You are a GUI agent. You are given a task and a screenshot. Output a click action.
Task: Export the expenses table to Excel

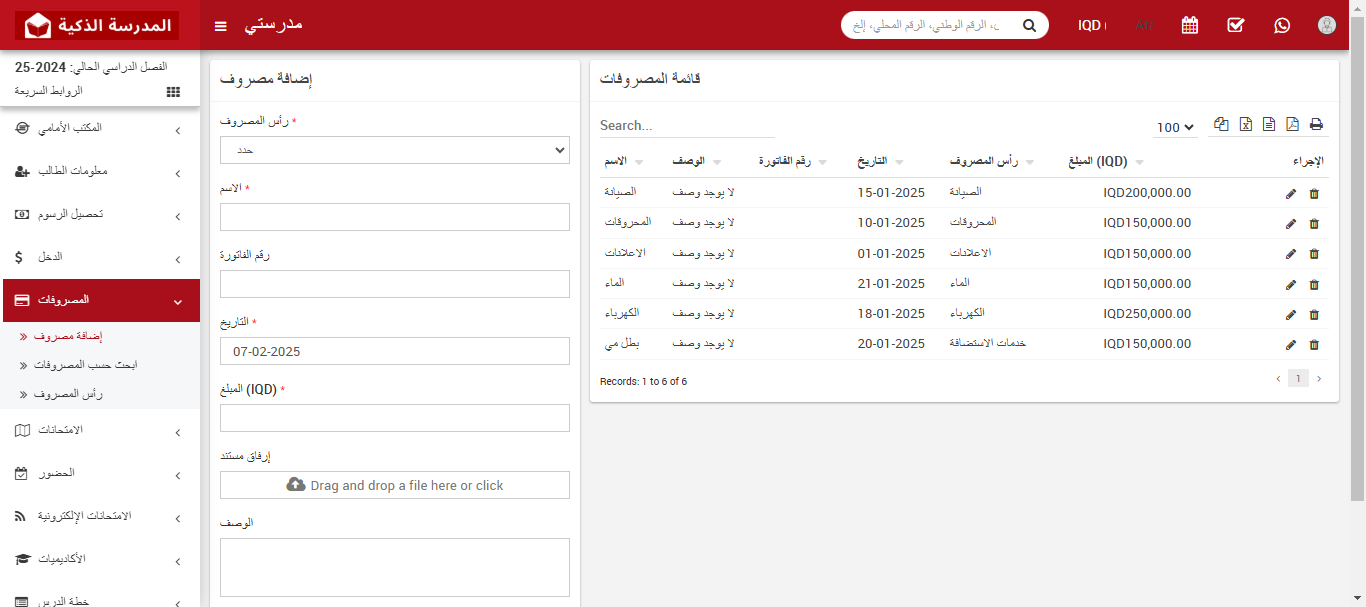click(x=1245, y=123)
